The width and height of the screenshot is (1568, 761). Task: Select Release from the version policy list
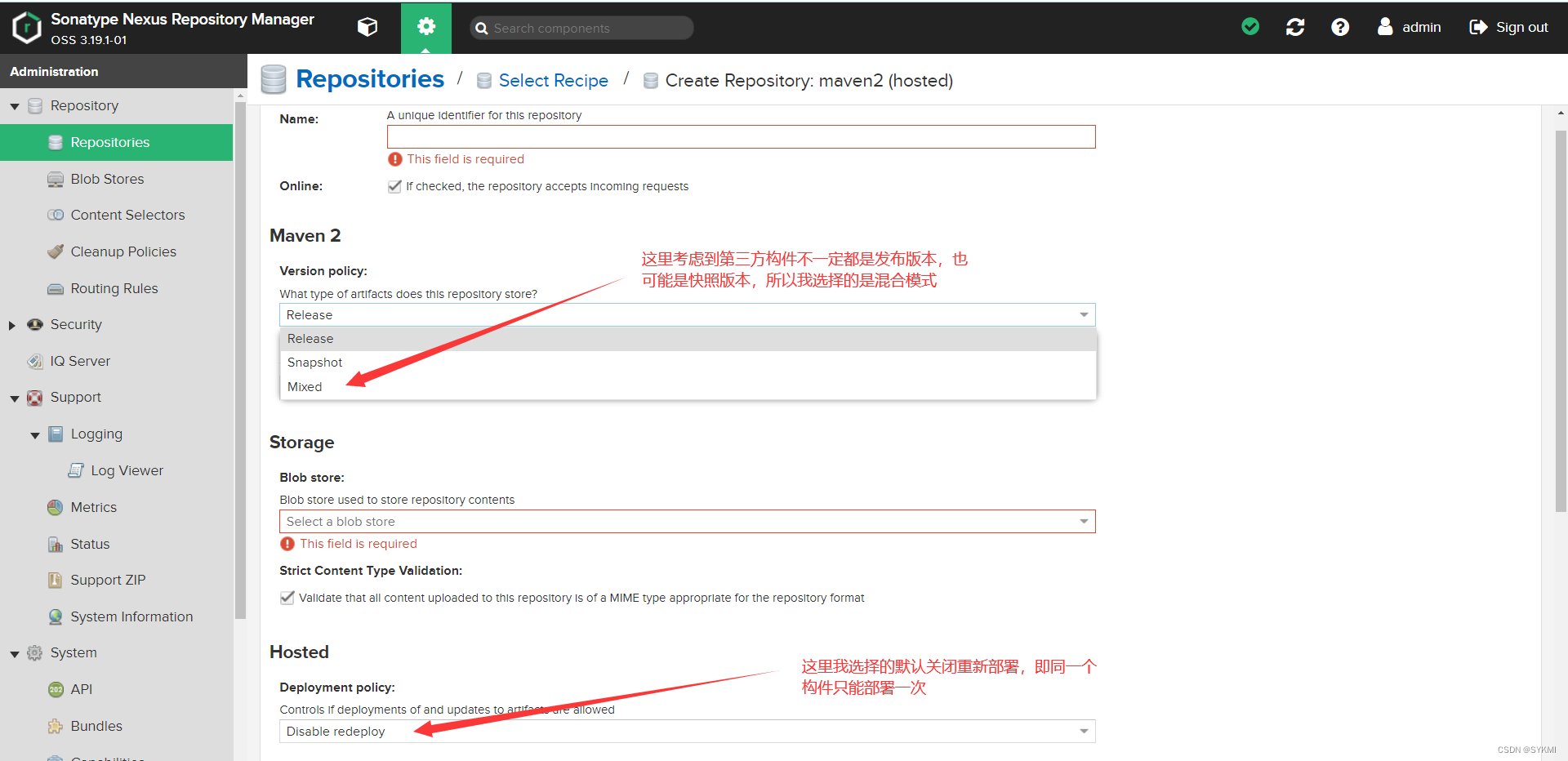[x=688, y=339]
